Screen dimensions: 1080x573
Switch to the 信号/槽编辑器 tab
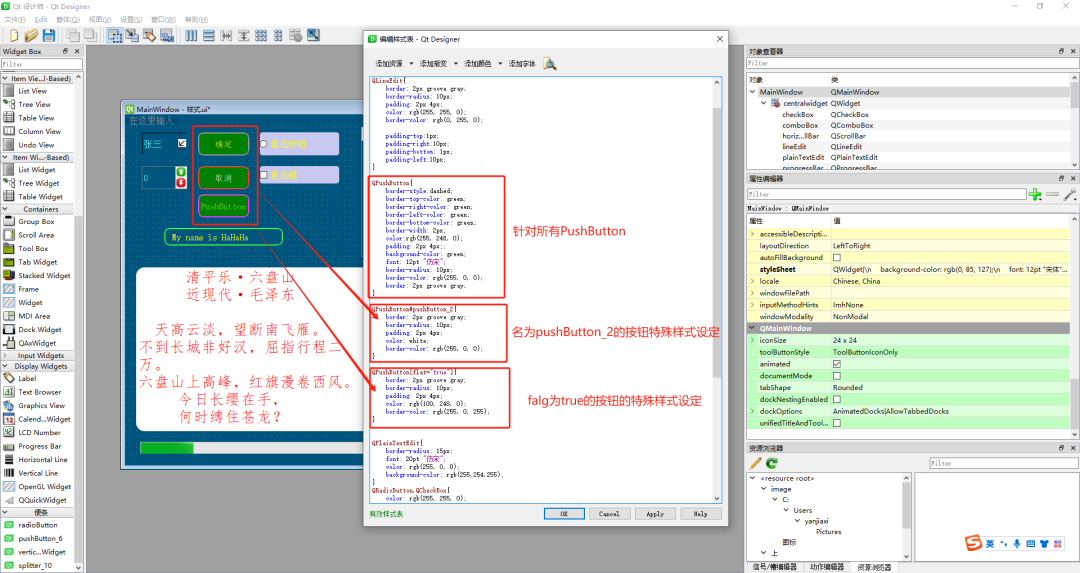[775, 567]
